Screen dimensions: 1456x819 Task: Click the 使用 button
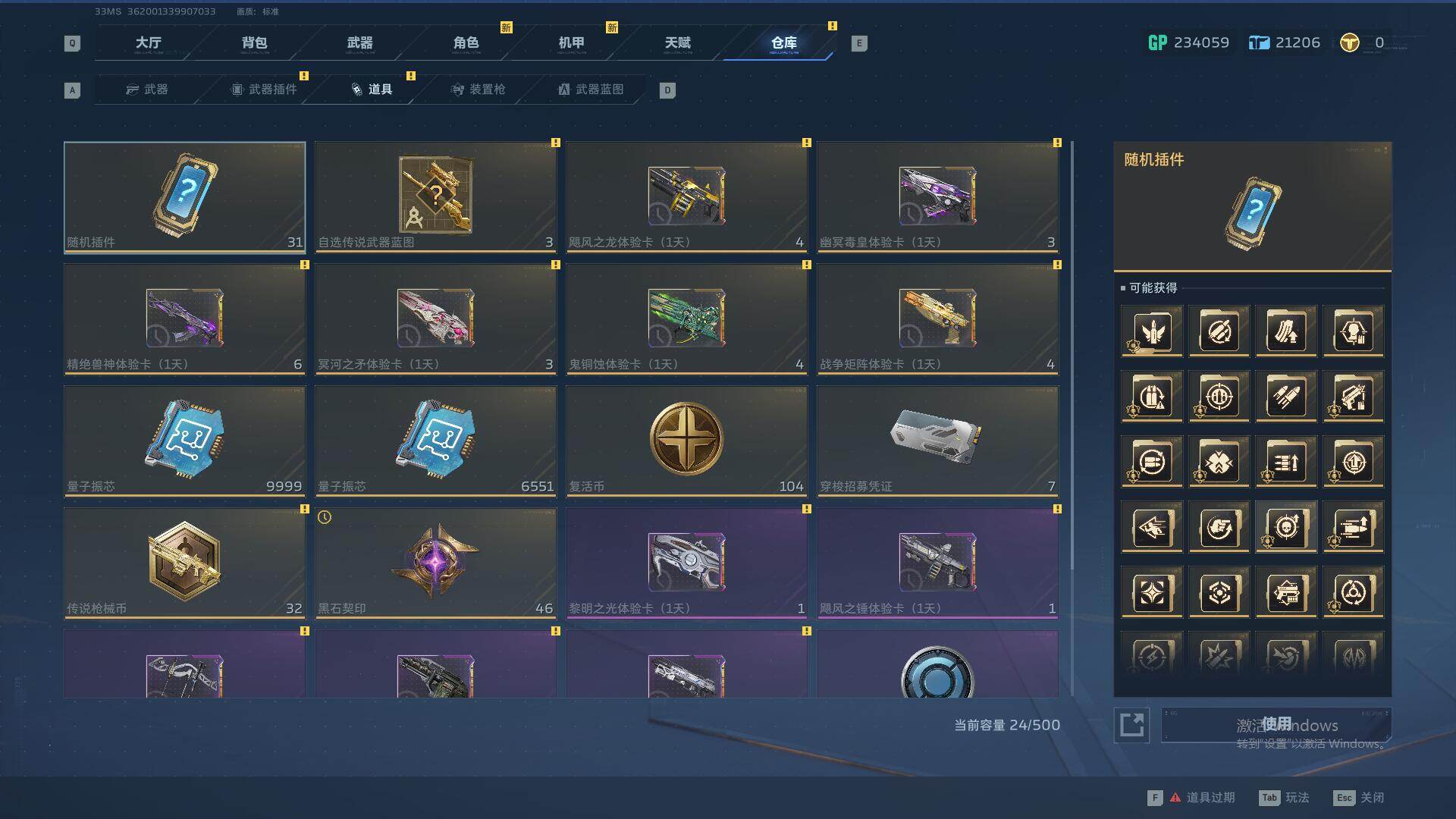tap(1276, 725)
